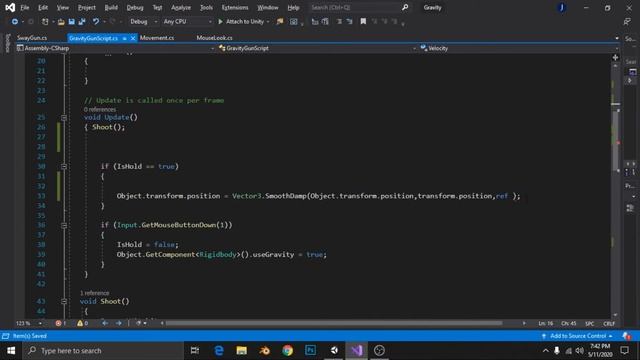Click the notifications icon in blue status bar

tap(627, 336)
